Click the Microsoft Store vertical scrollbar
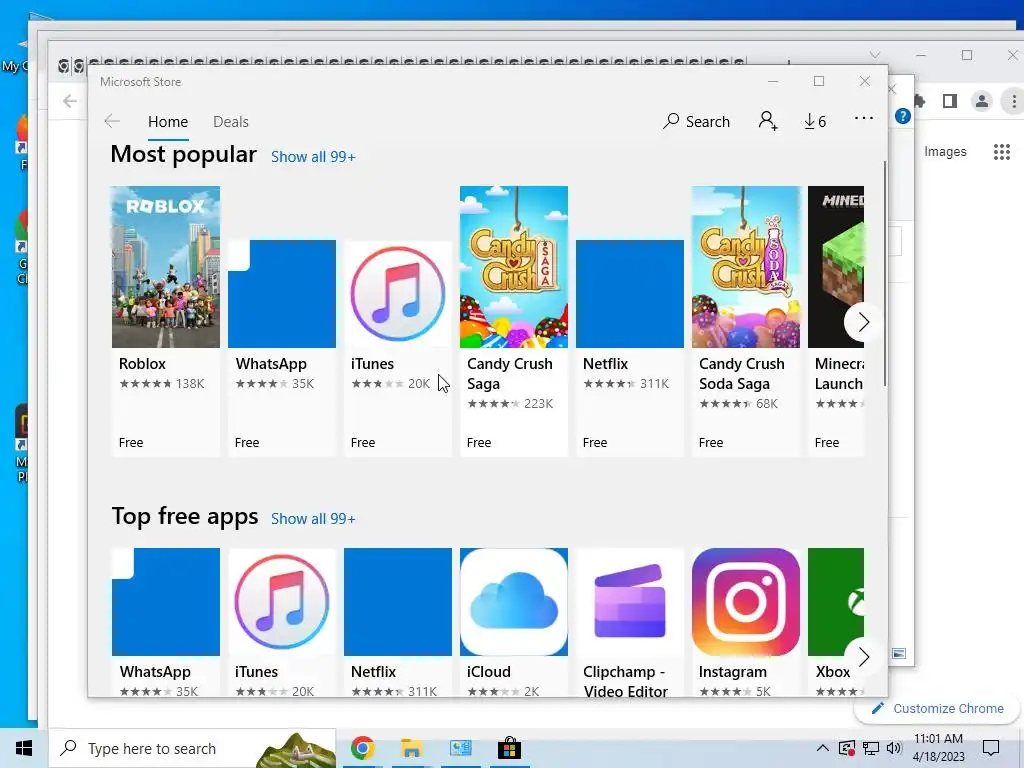1024x768 pixels. click(885, 274)
